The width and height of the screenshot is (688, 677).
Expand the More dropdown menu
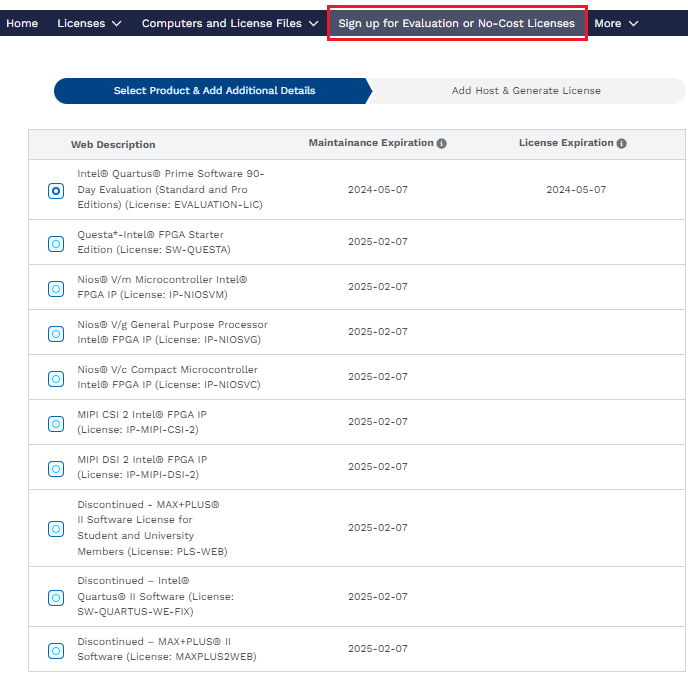point(616,23)
